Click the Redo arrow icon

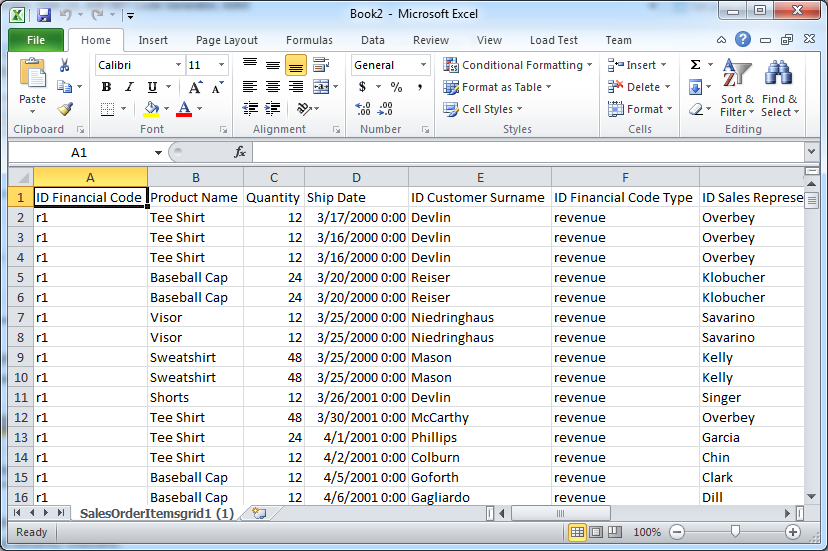[97, 14]
